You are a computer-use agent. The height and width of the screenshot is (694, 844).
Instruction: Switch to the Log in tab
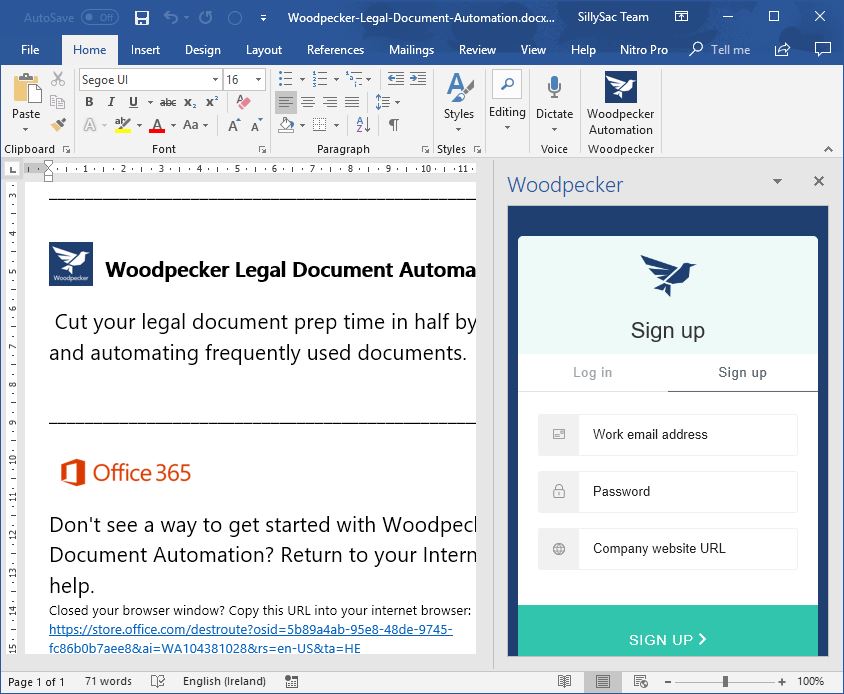click(x=592, y=372)
